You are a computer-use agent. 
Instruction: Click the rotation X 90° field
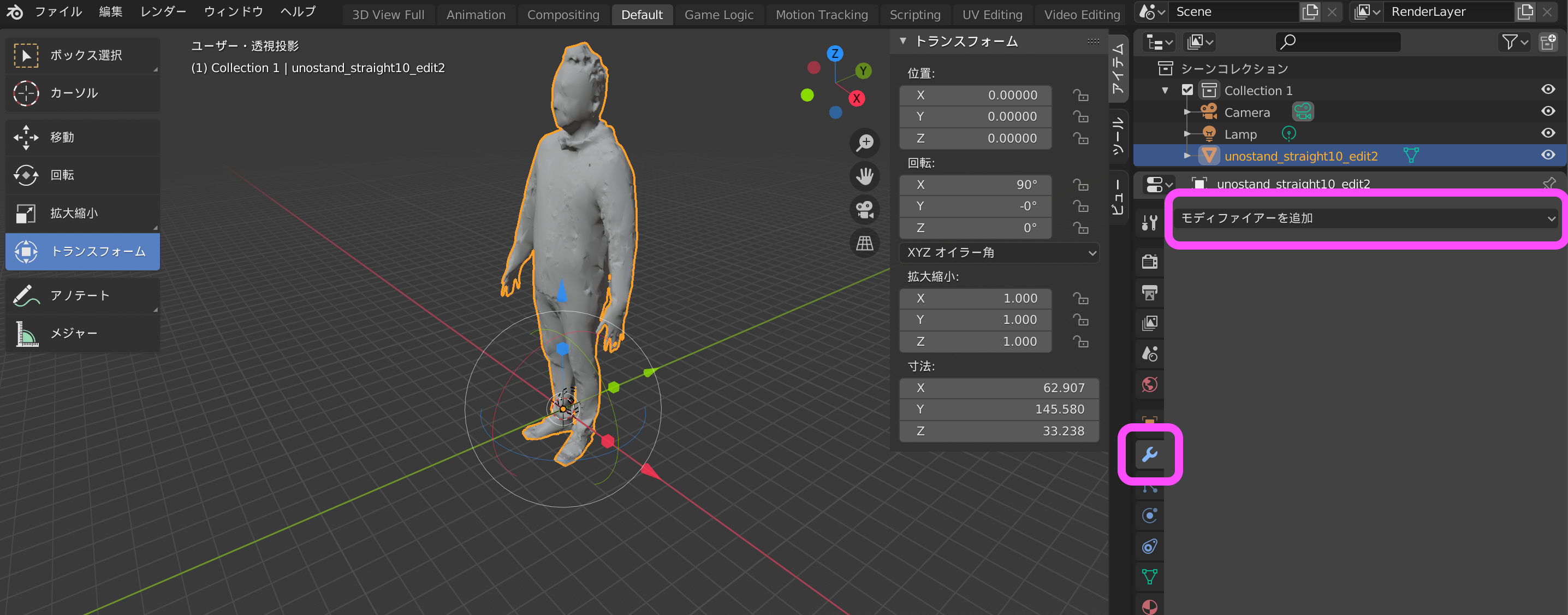point(975,185)
